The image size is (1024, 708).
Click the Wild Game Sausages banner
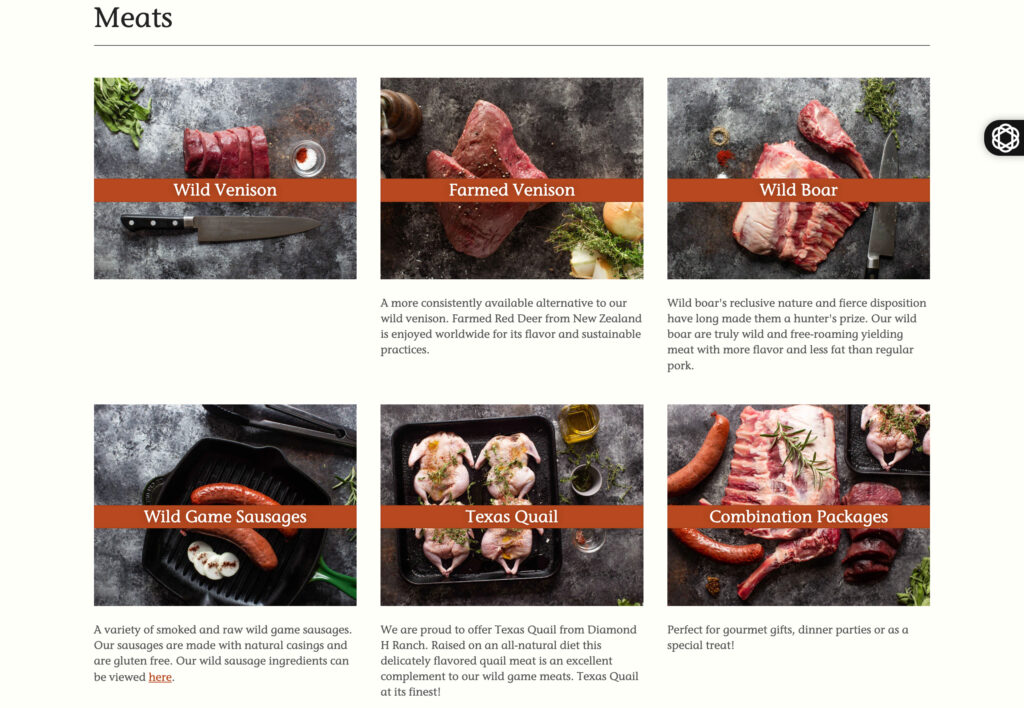[x=225, y=517]
